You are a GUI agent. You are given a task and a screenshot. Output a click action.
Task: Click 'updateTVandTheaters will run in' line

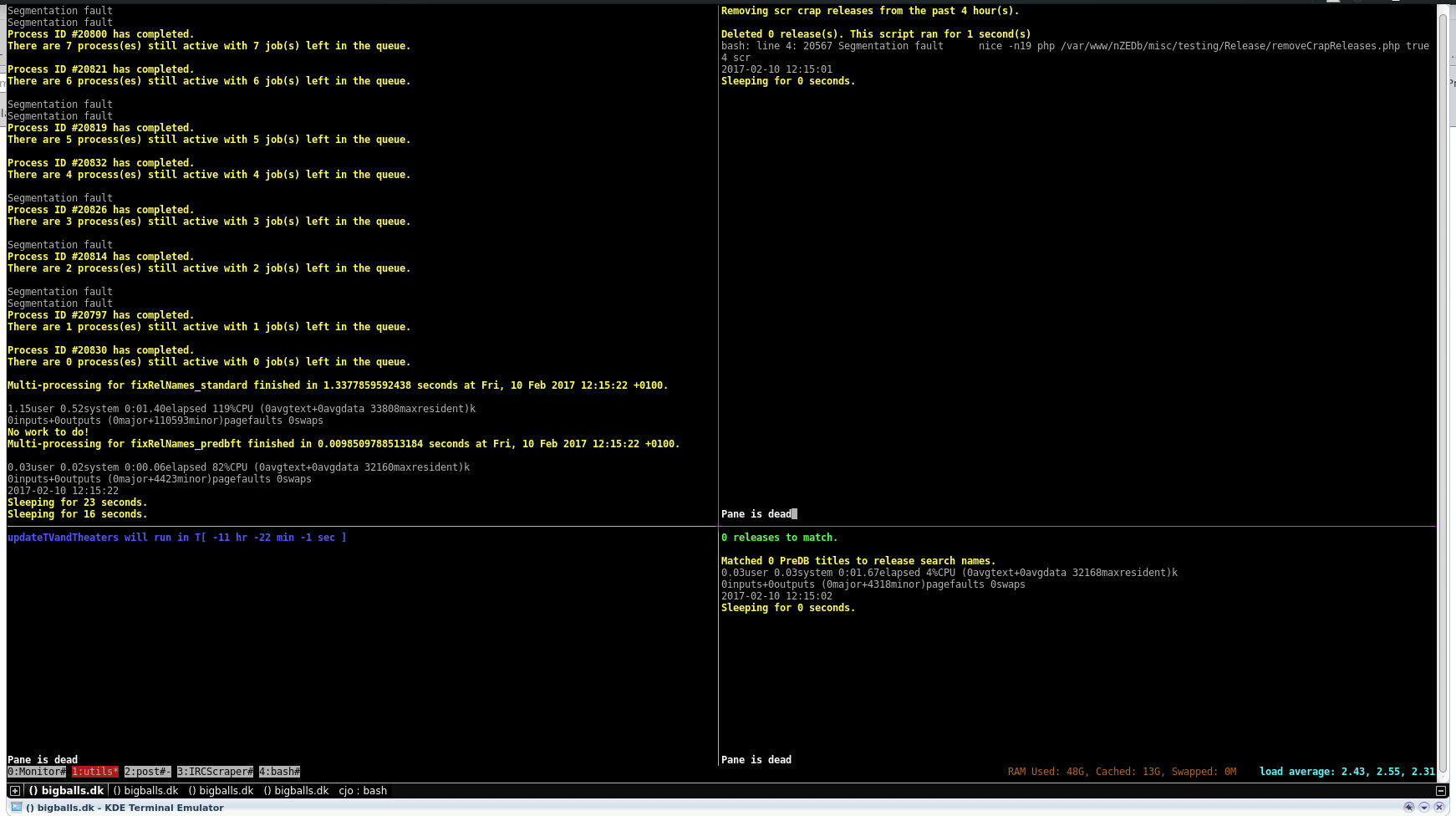coord(177,538)
